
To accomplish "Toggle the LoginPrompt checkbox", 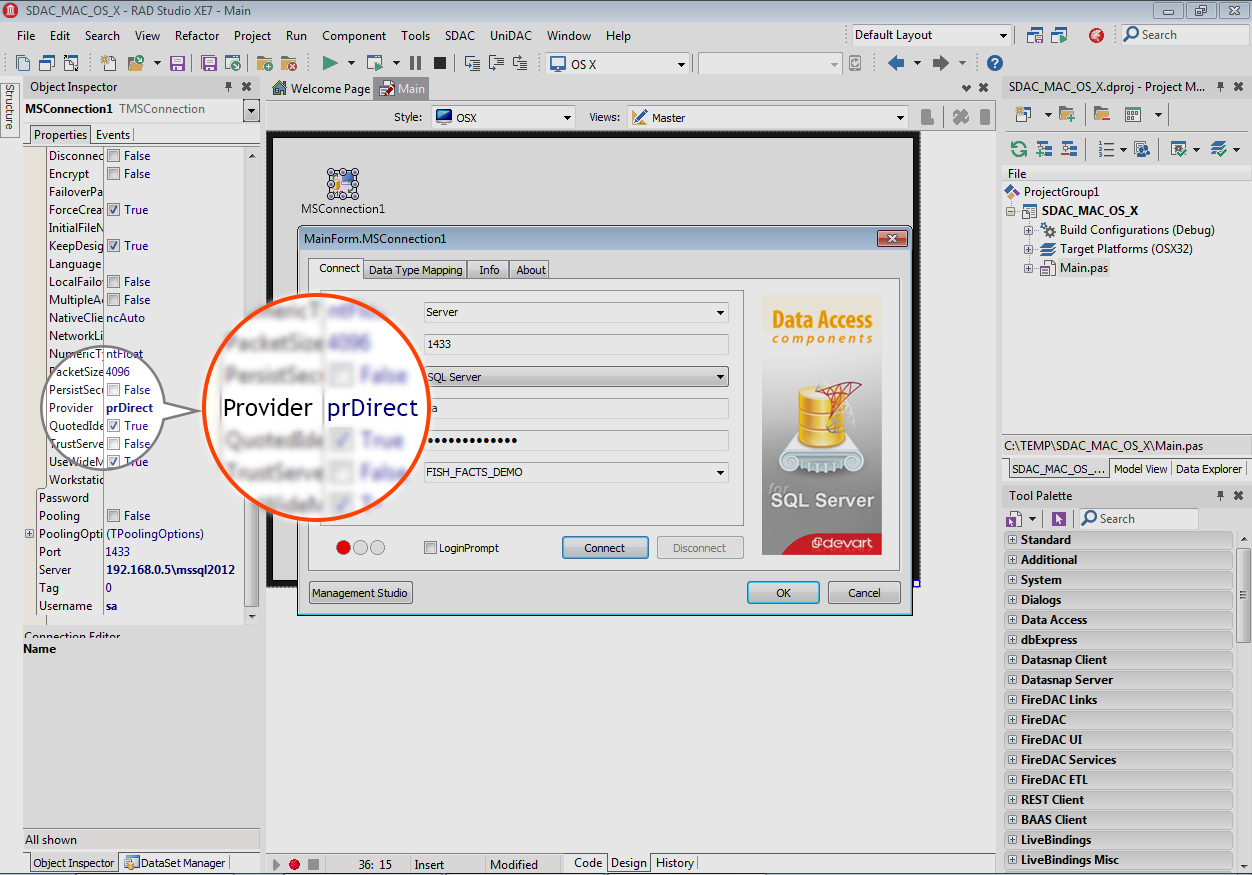I will click(x=431, y=548).
